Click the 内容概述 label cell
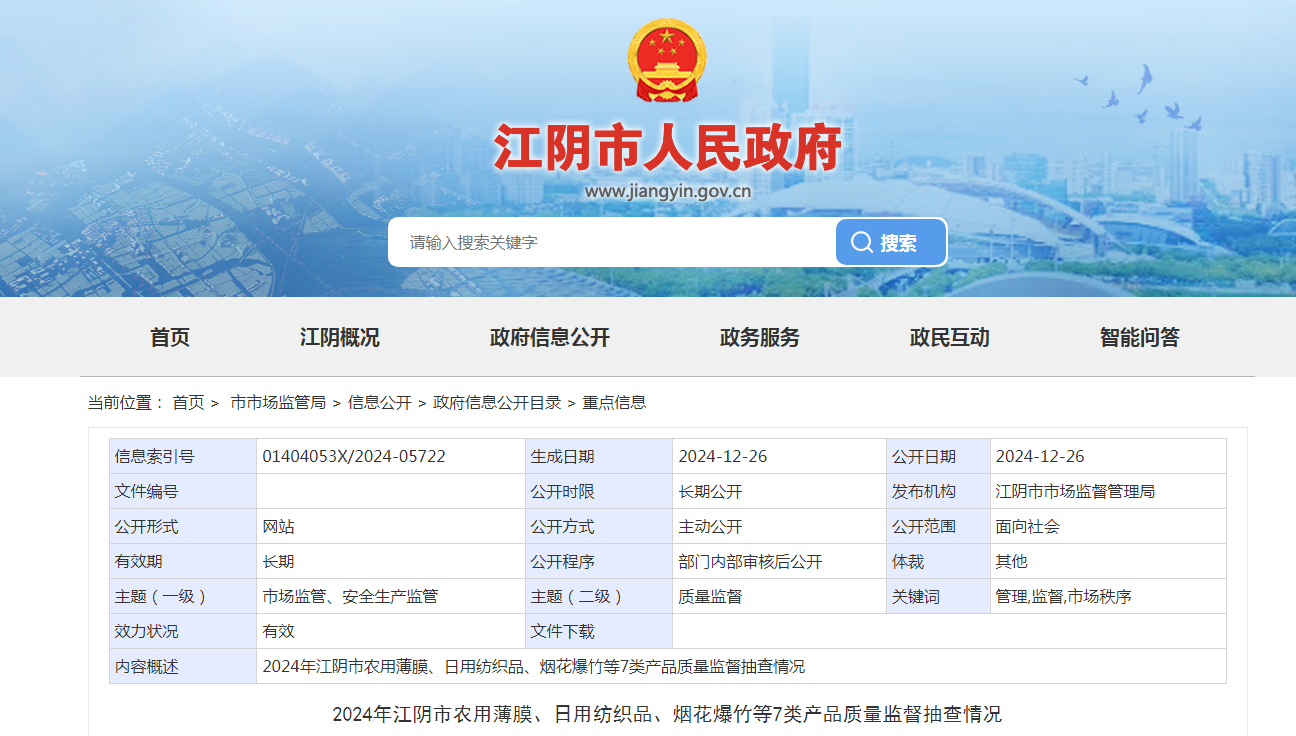Viewport: 1296px width, 736px height. pyautogui.click(x=183, y=666)
